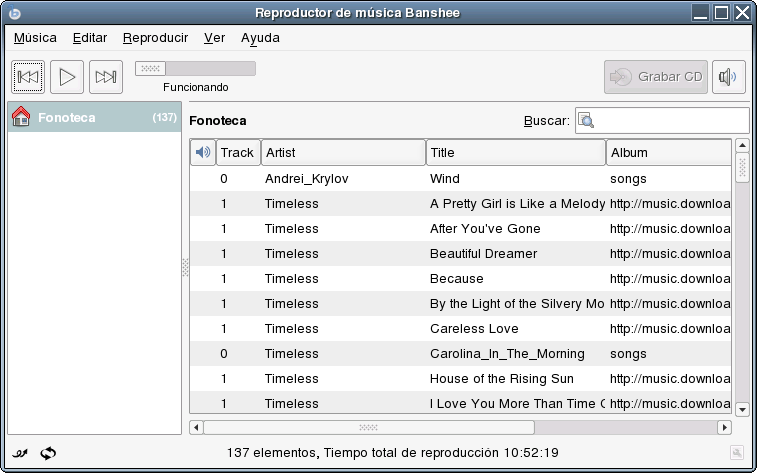Select I Love You More Than Time track
757x473 pixels.
tap(517, 404)
